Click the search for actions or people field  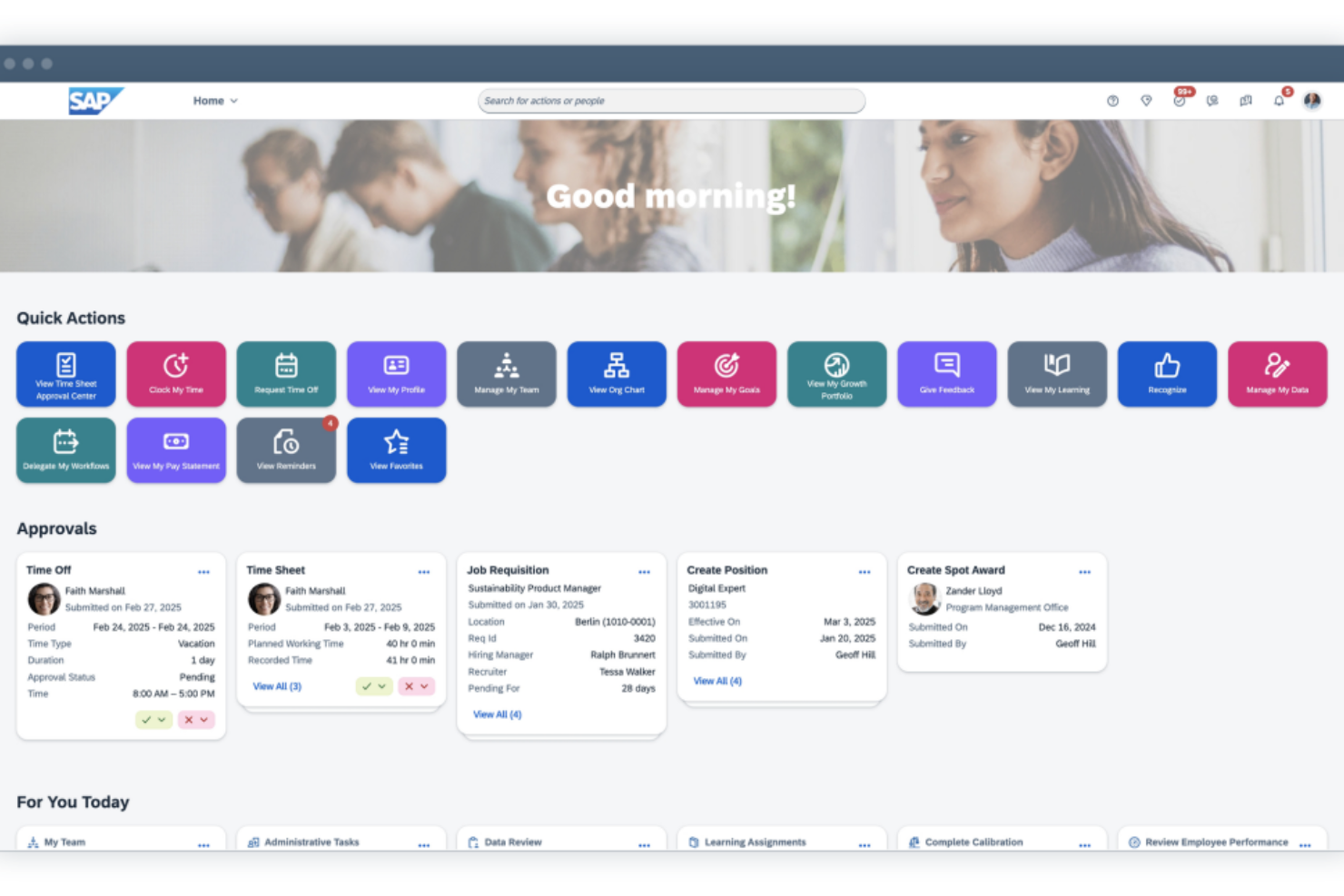click(671, 101)
